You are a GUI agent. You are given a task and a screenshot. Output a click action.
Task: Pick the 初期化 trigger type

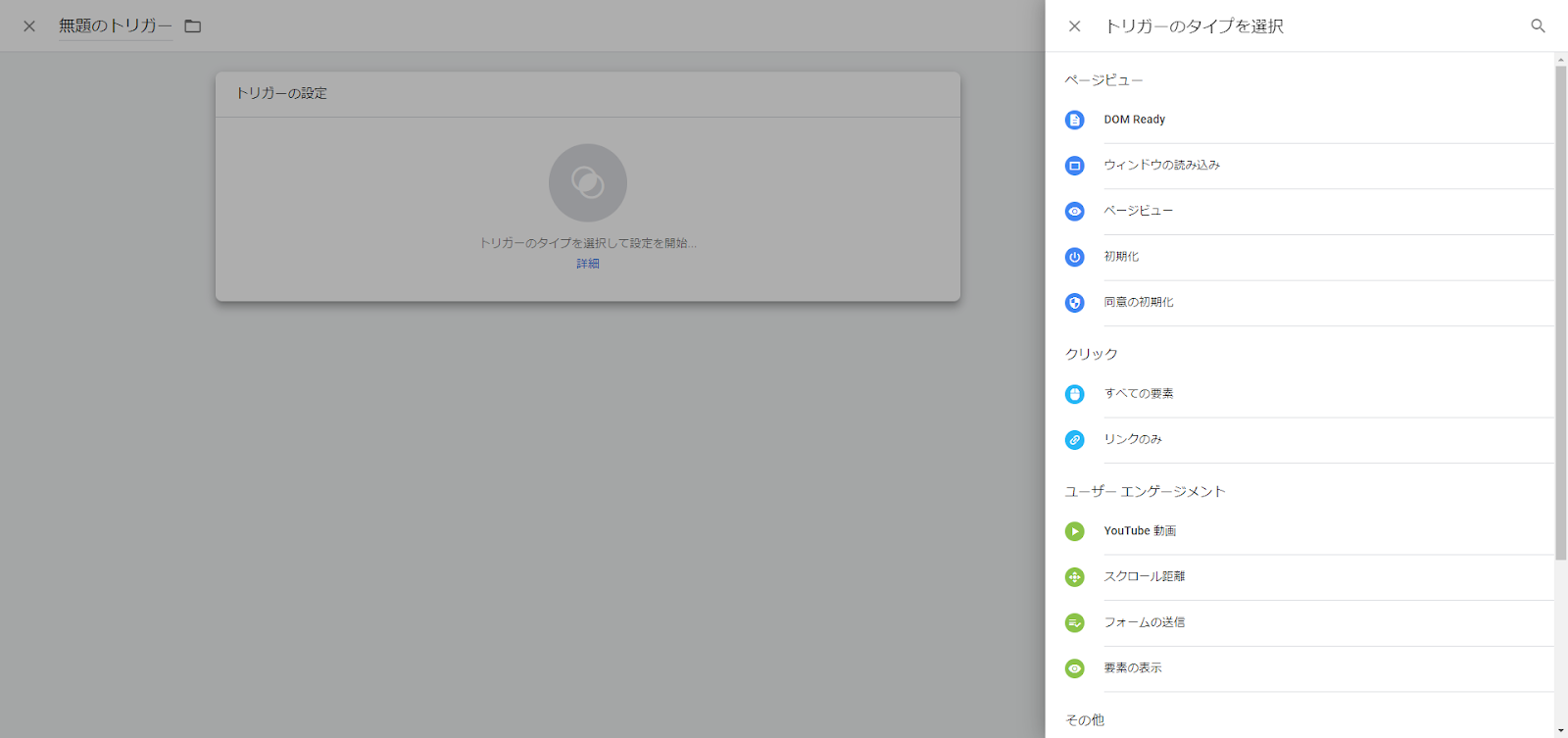(x=1309, y=257)
